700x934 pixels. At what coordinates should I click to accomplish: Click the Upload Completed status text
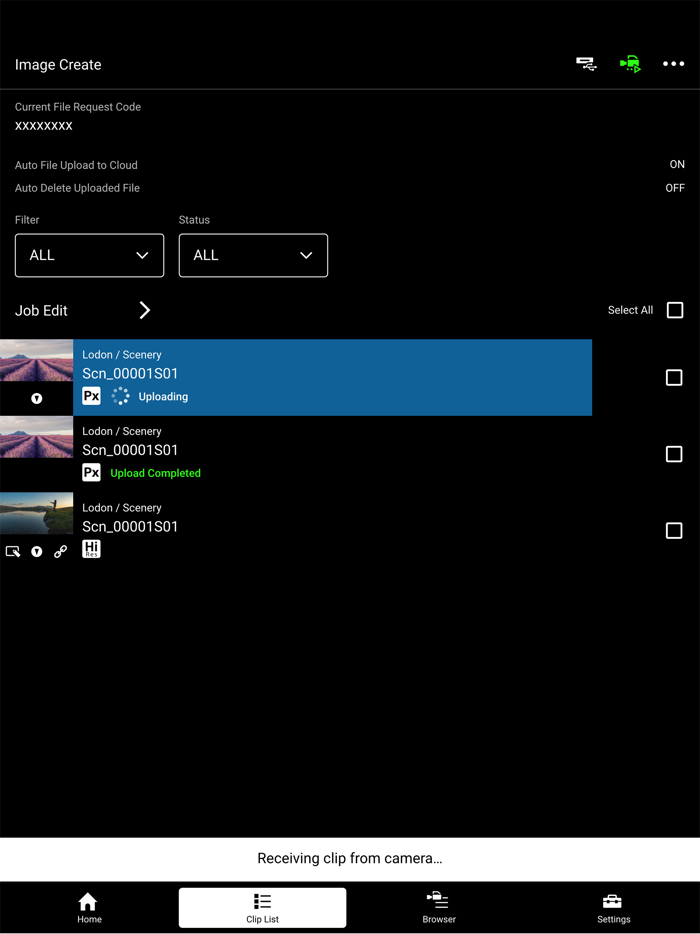(155, 473)
